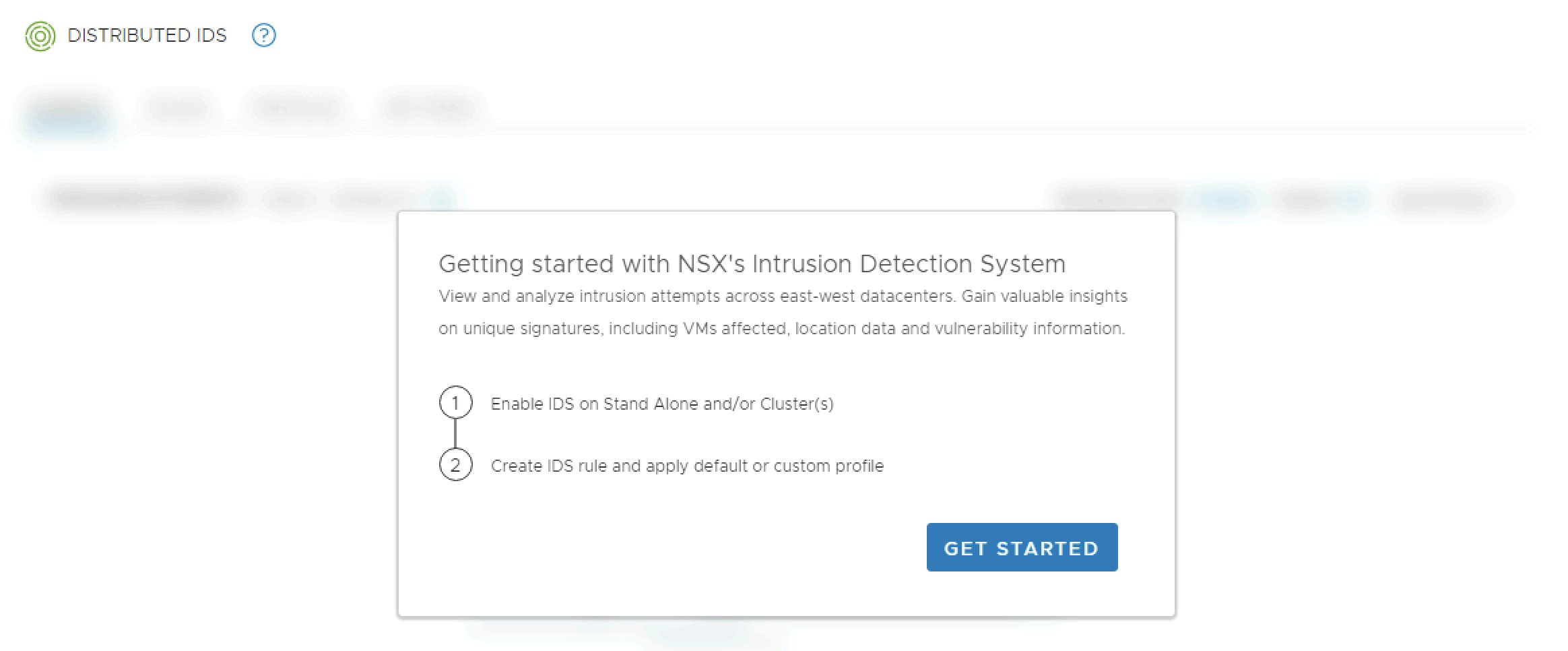Click the DISTRIBUTED IDS page title
1568x651 pixels.
tap(147, 36)
